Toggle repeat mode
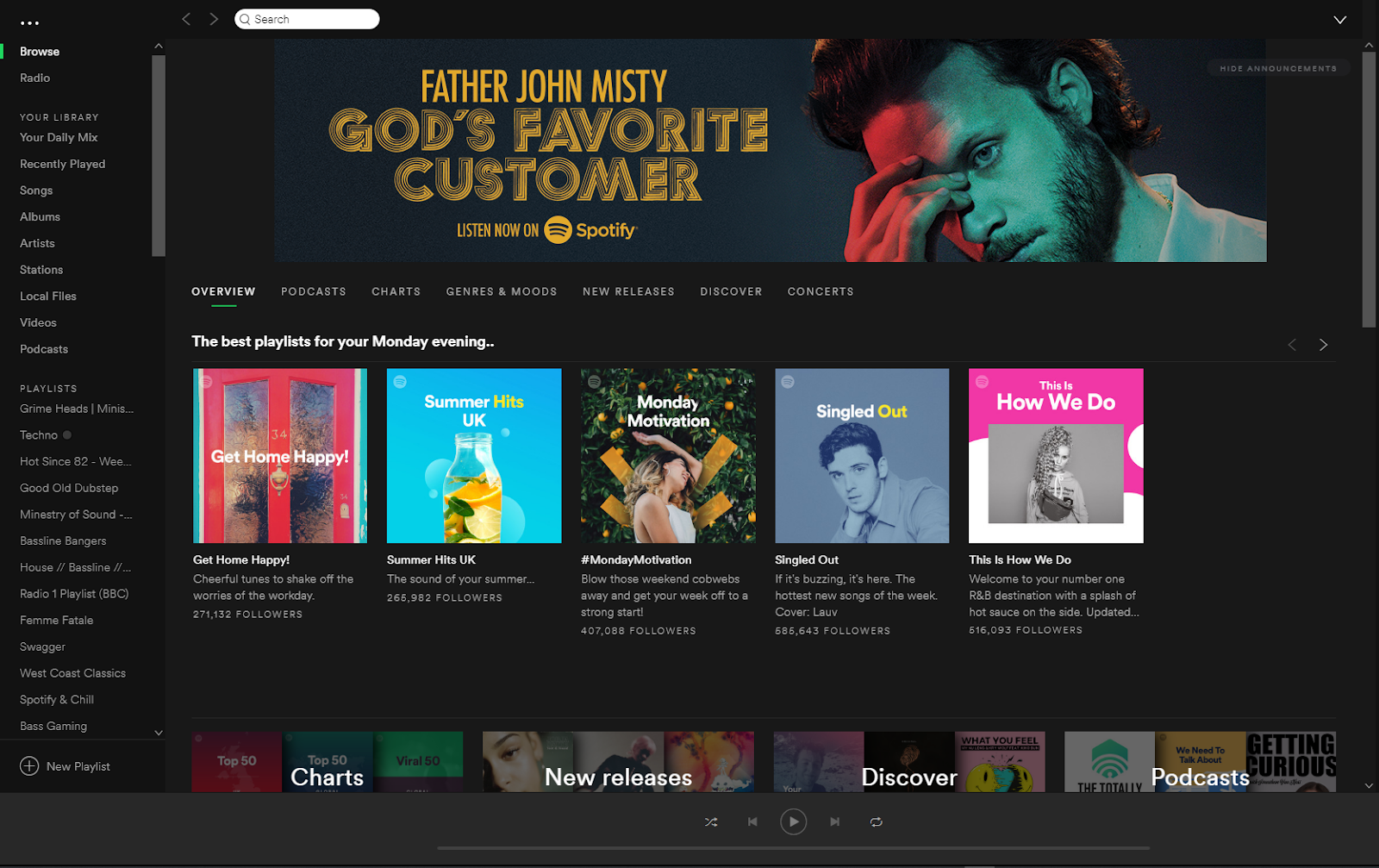This screenshot has width=1379, height=868. pyautogui.click(x=876, y=822)
